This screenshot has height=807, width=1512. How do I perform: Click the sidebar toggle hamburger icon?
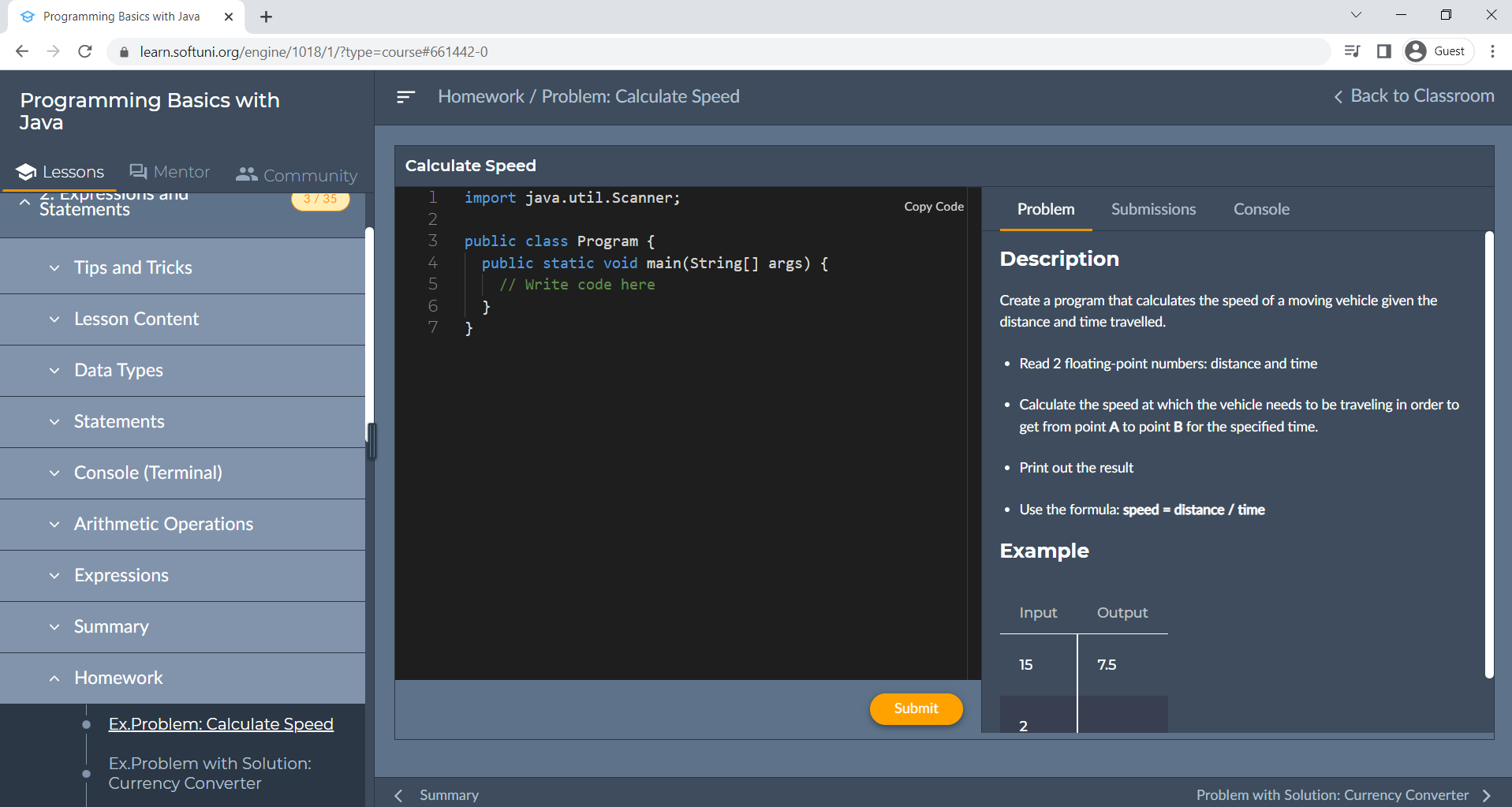click(x=405, y=97)
